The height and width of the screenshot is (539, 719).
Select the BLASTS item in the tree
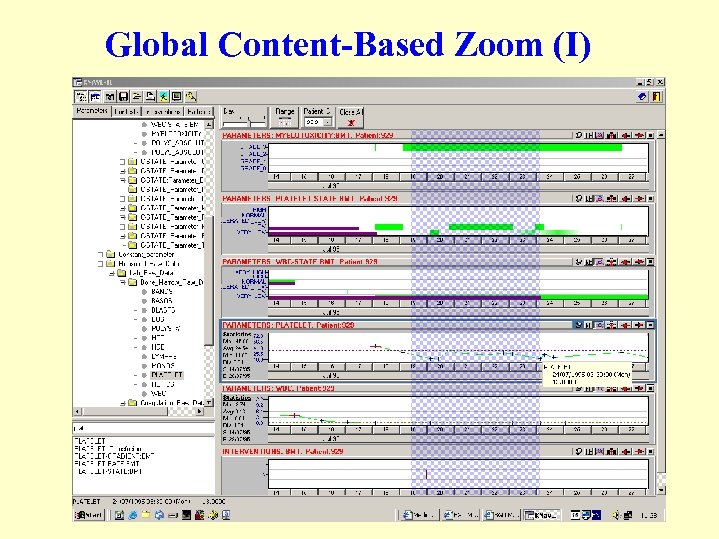click(x=163, y=310)
